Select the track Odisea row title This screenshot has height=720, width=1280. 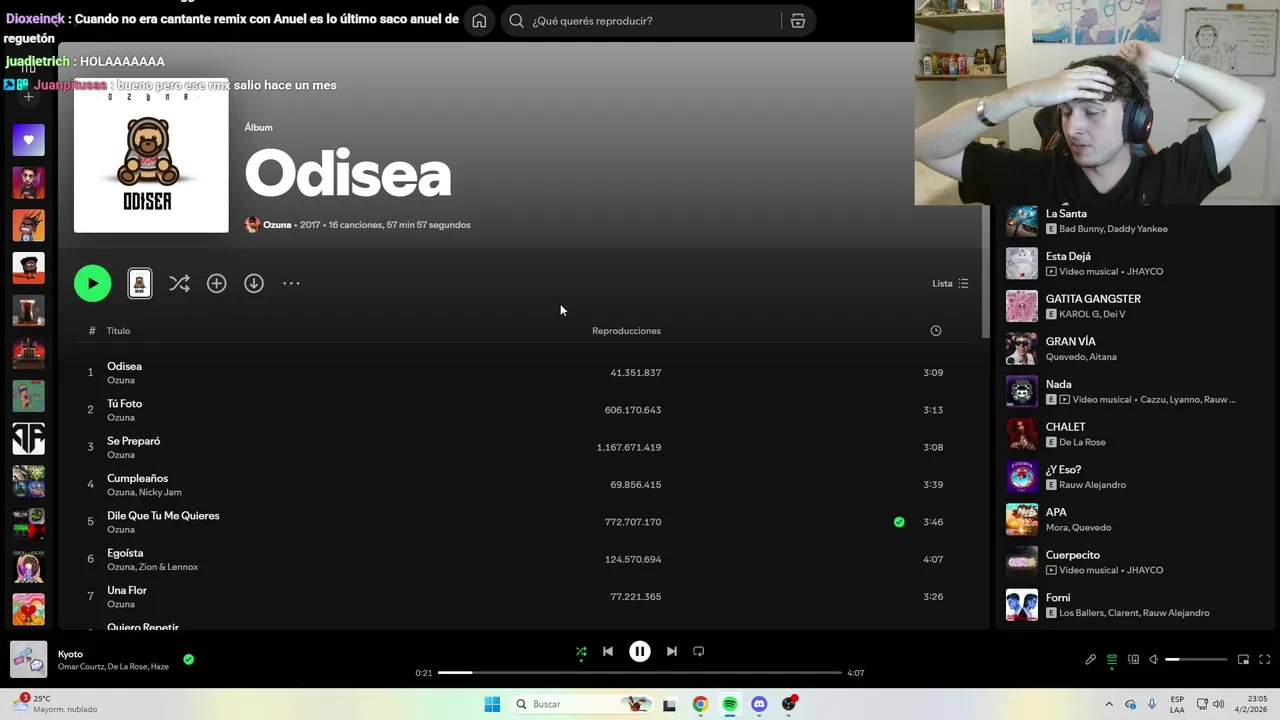click(x=124, y=366)
